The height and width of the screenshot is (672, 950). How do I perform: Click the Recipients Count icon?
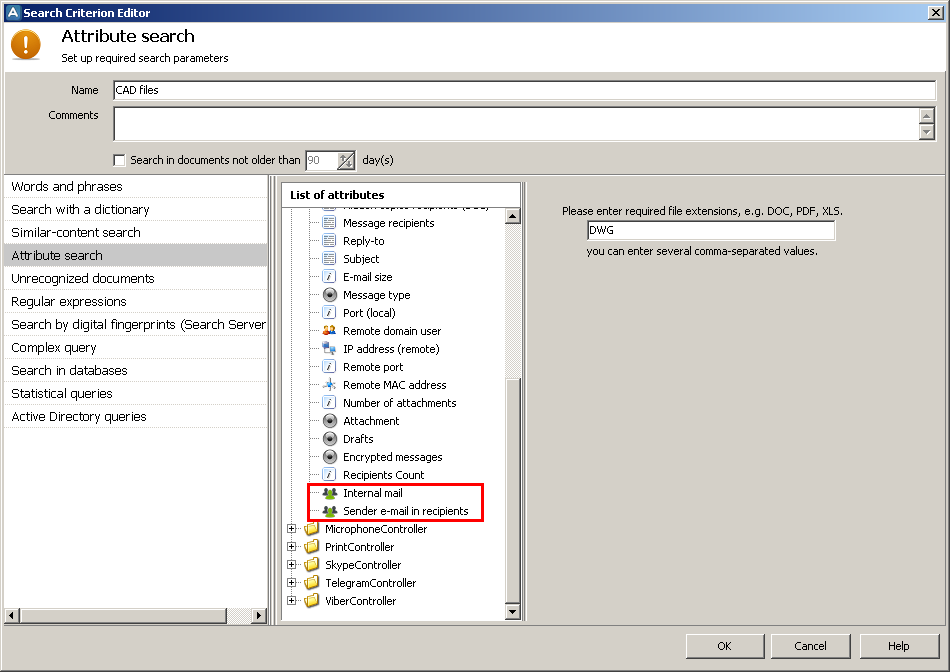pos(329,474)
